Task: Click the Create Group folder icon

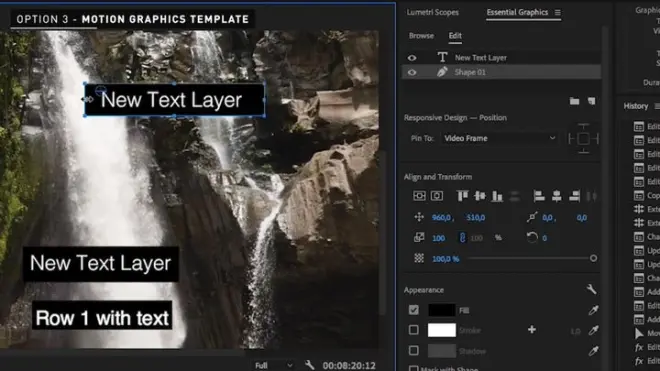Action: 574,101
